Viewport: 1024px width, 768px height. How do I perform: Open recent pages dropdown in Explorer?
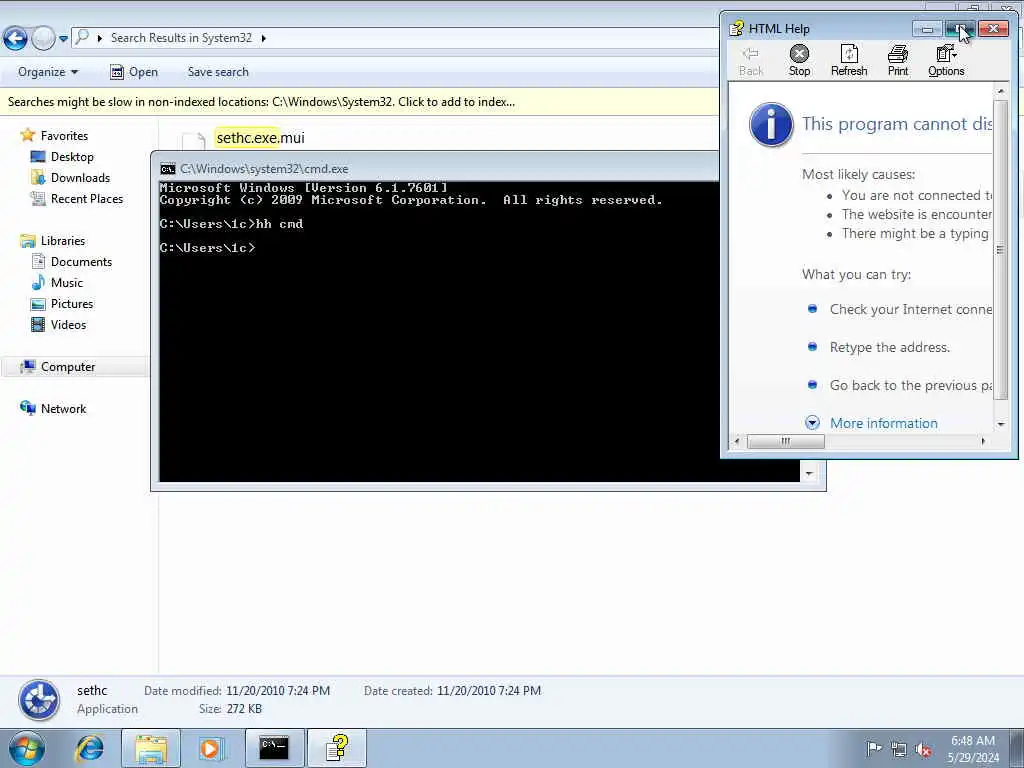pyautogui.click(x=63, y=39)
